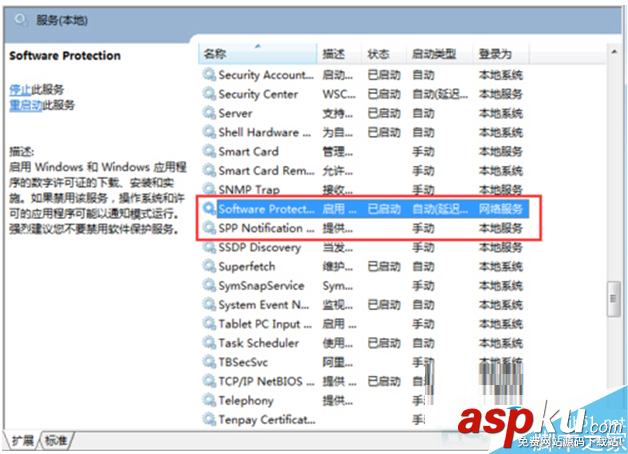Click the SPP Notification gear icon
The image size is (628, 454).
[209, 228]
